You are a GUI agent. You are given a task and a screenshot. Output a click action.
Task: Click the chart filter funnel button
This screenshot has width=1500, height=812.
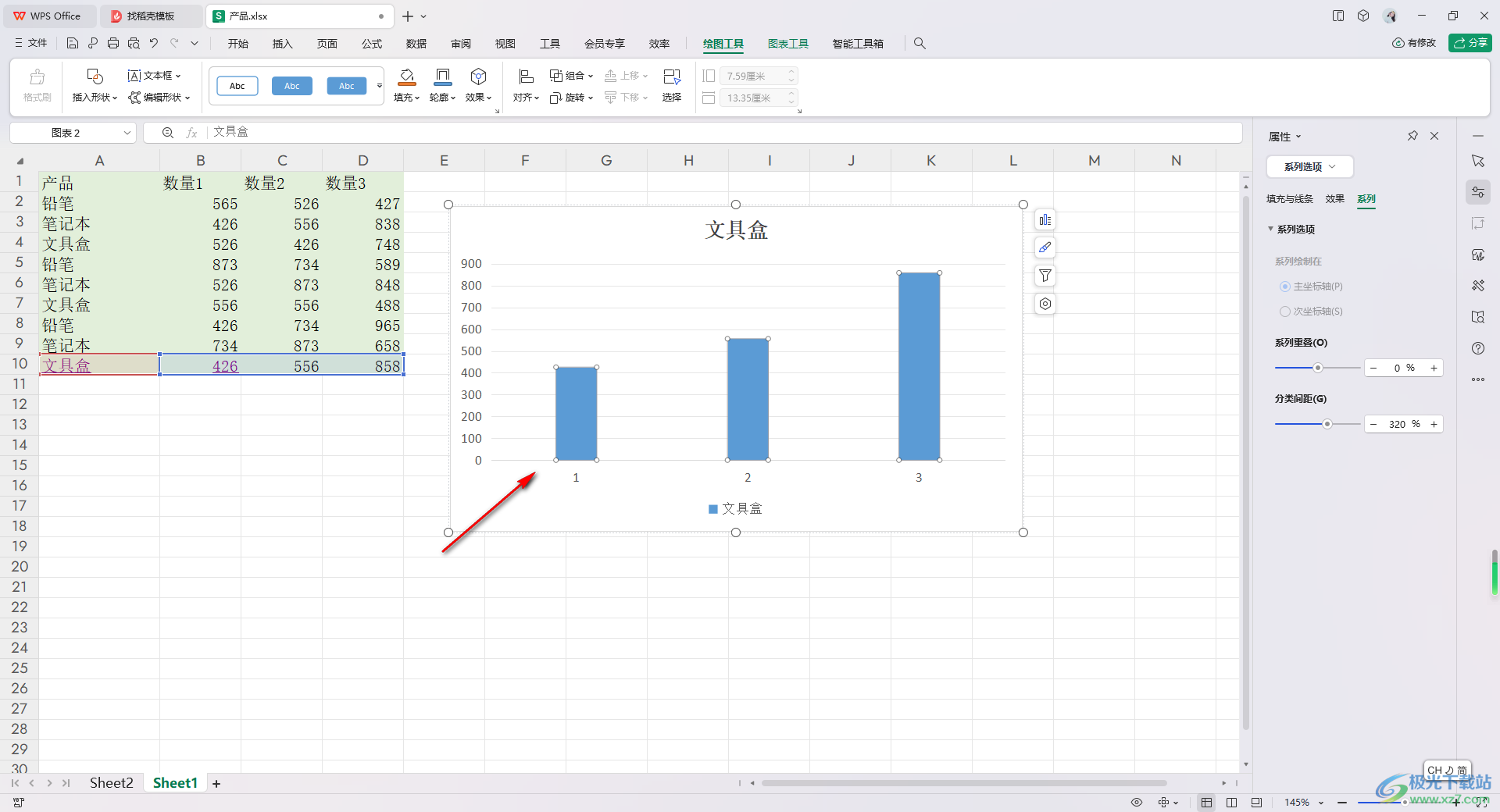[1045, 276]
